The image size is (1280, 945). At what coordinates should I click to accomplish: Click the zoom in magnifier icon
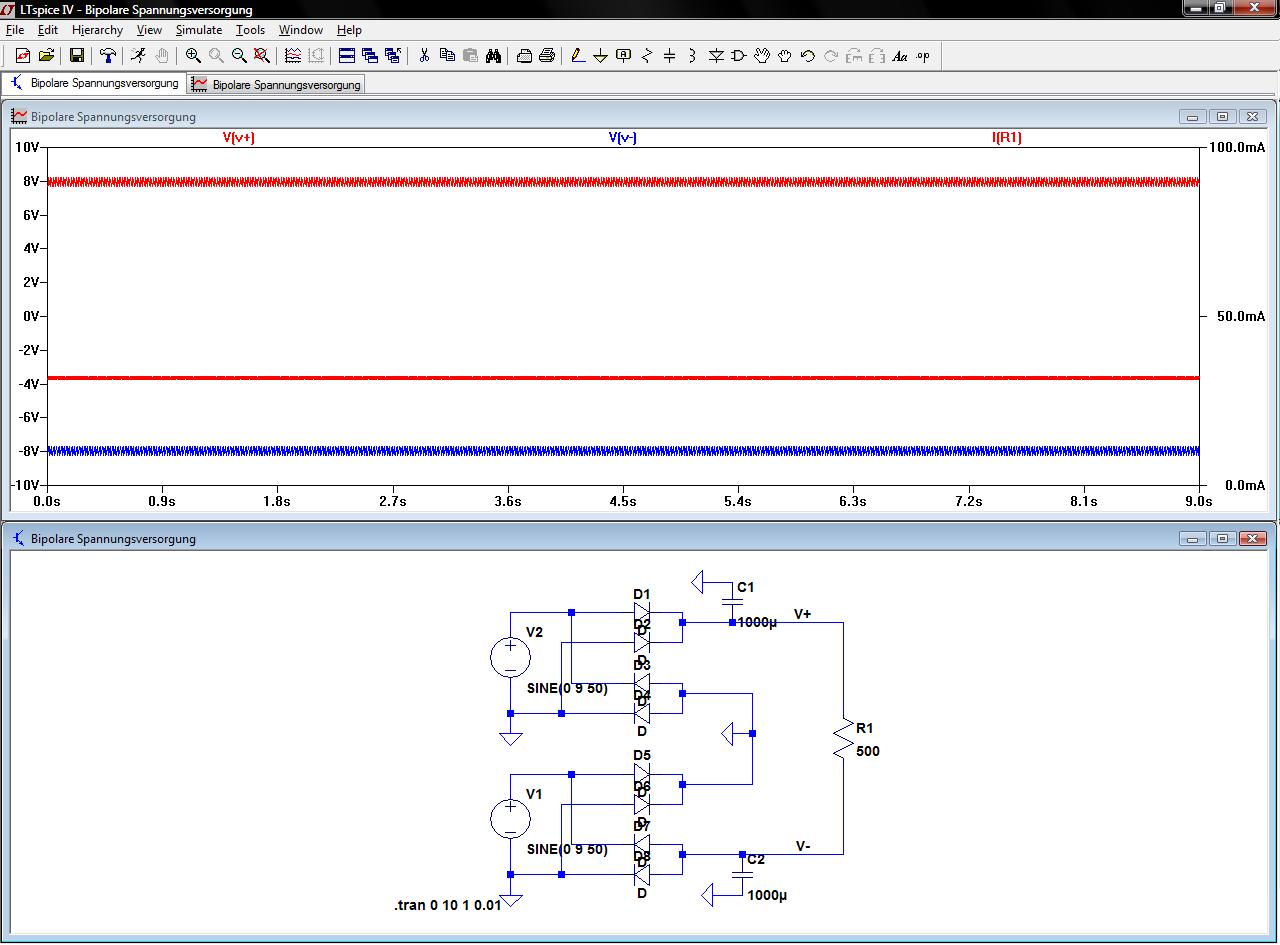click(x=193, y=56)
